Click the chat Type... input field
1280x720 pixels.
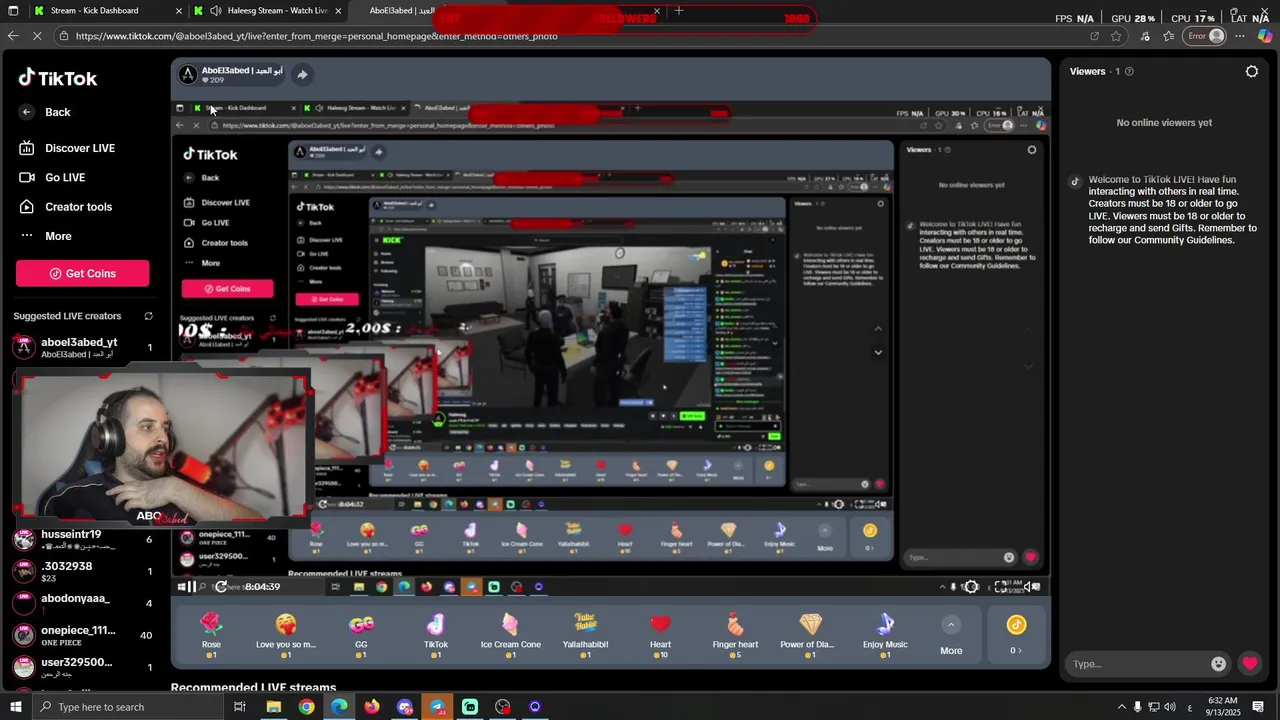pyautogui.click(x=1138, y=664)
